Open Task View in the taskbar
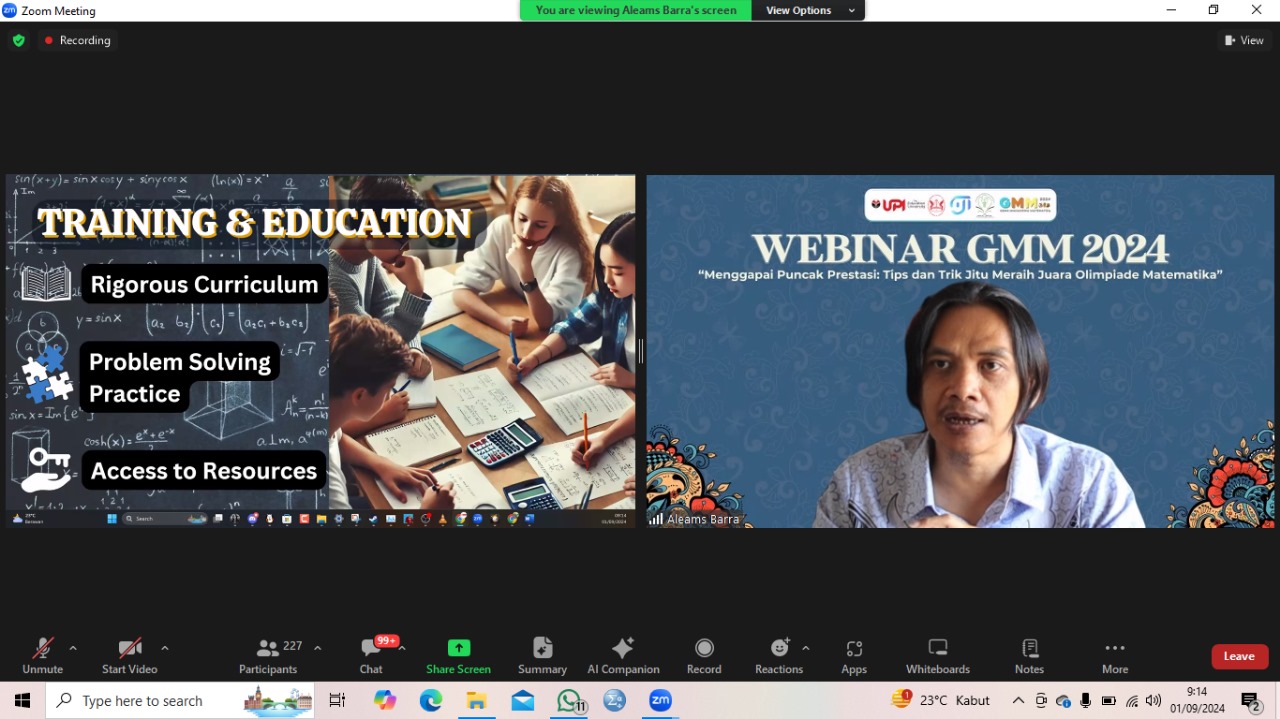Screen dimensions: 1280x719 (x=337, y=701)
